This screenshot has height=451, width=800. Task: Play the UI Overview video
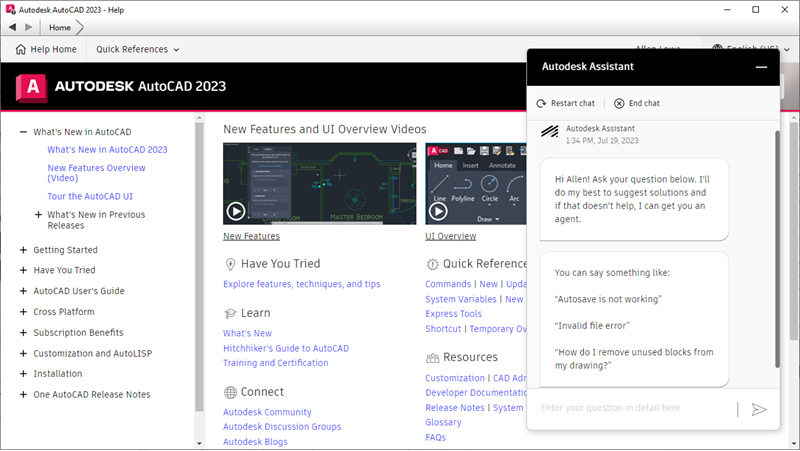(438, 211)
